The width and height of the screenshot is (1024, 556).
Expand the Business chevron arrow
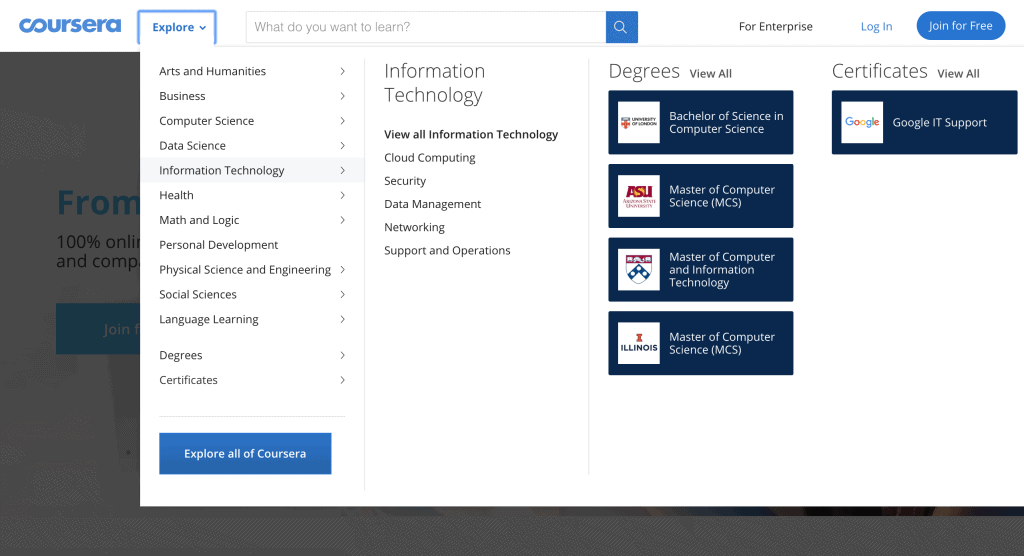point(342,96)
